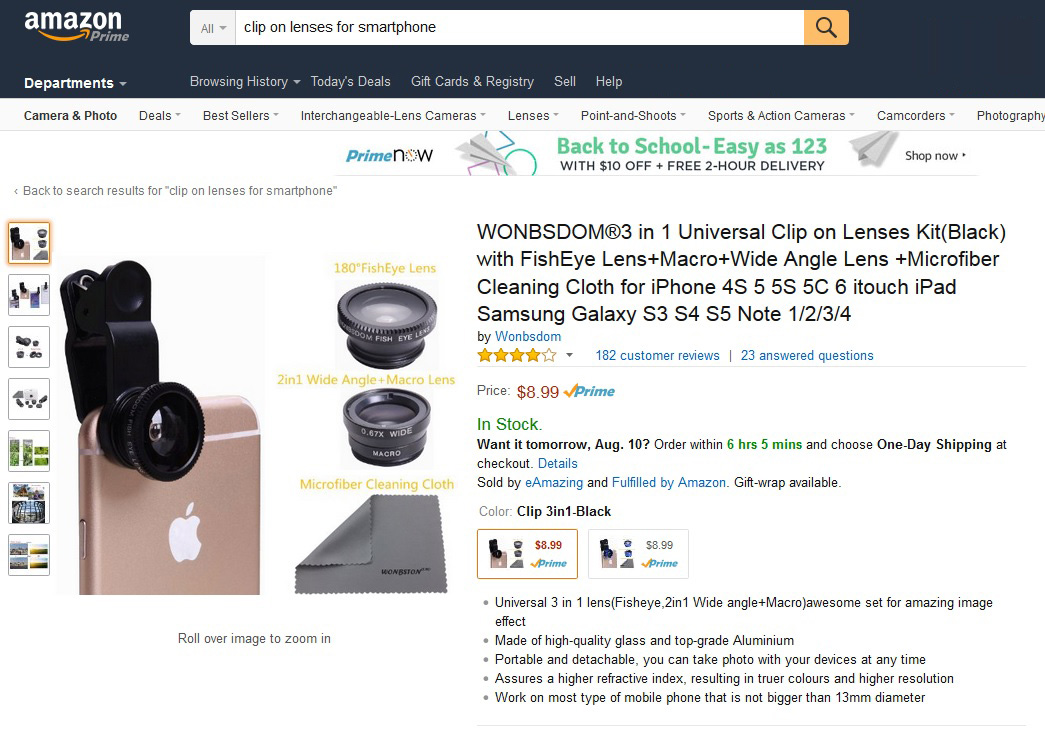Image resolution: width=1045 pixels, height=730 pixels.
Task: Choose the Clip 3in1-Black color option
Action: coord(527,554)
